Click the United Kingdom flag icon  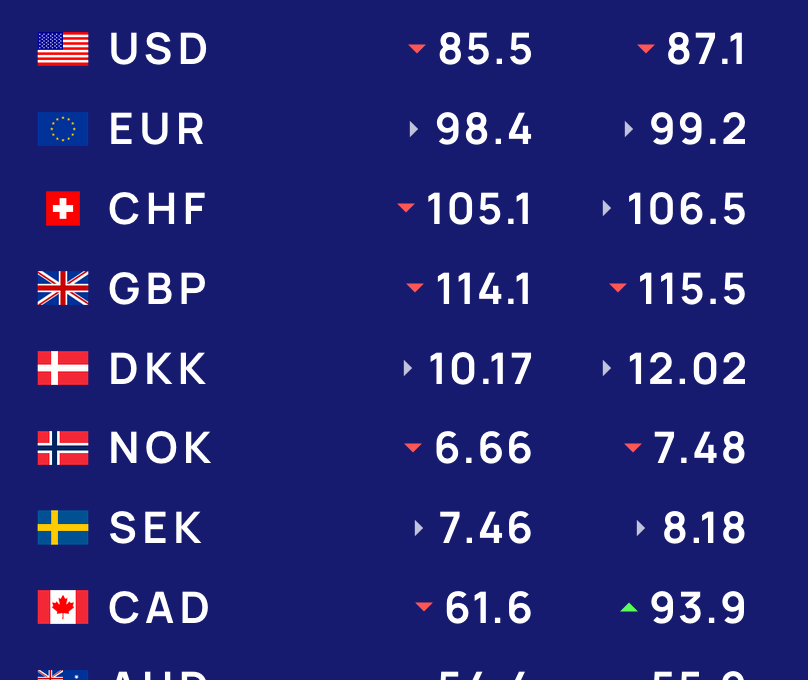tap(63, 288)
